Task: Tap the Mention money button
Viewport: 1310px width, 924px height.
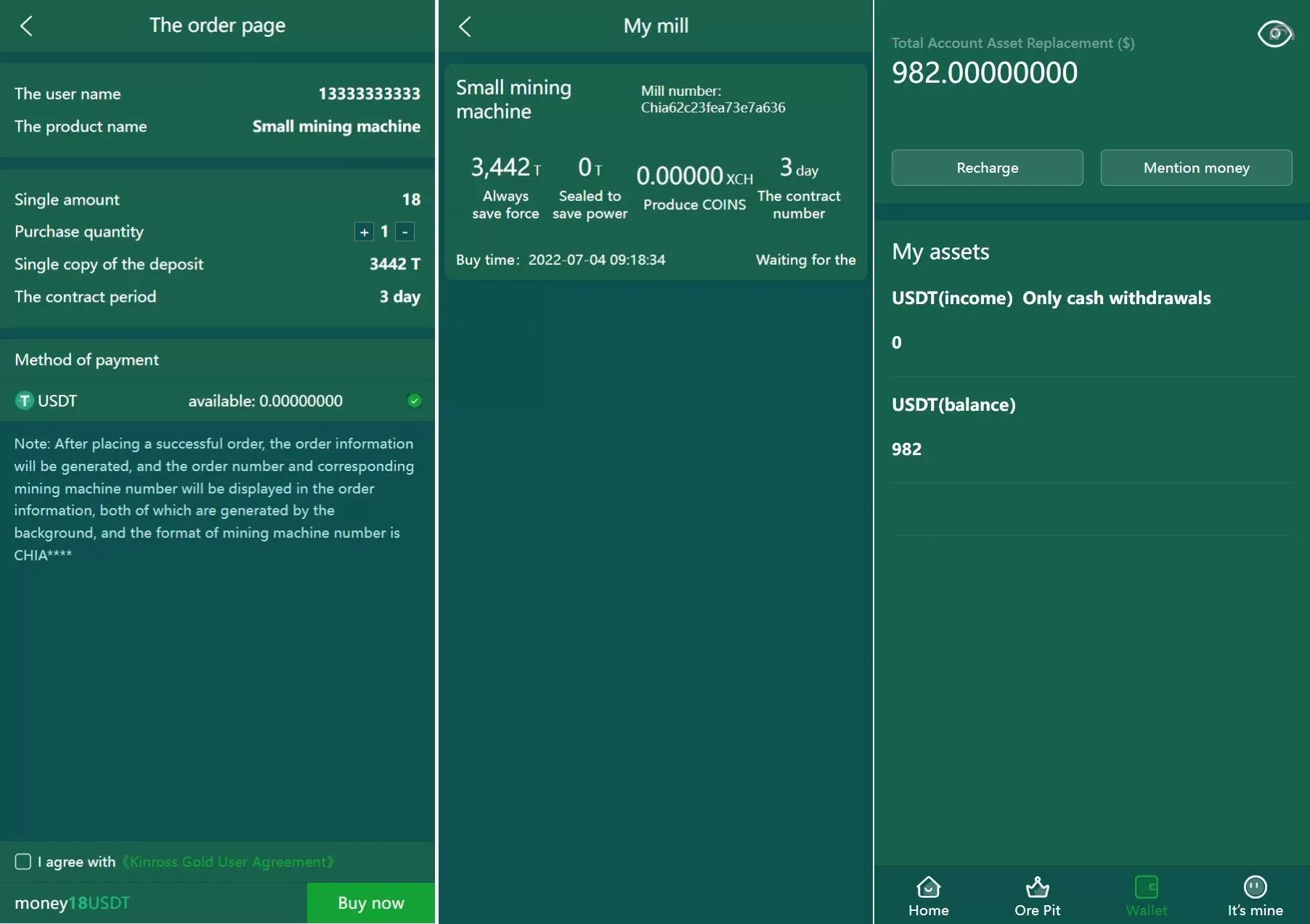Action: [1196, 168]
